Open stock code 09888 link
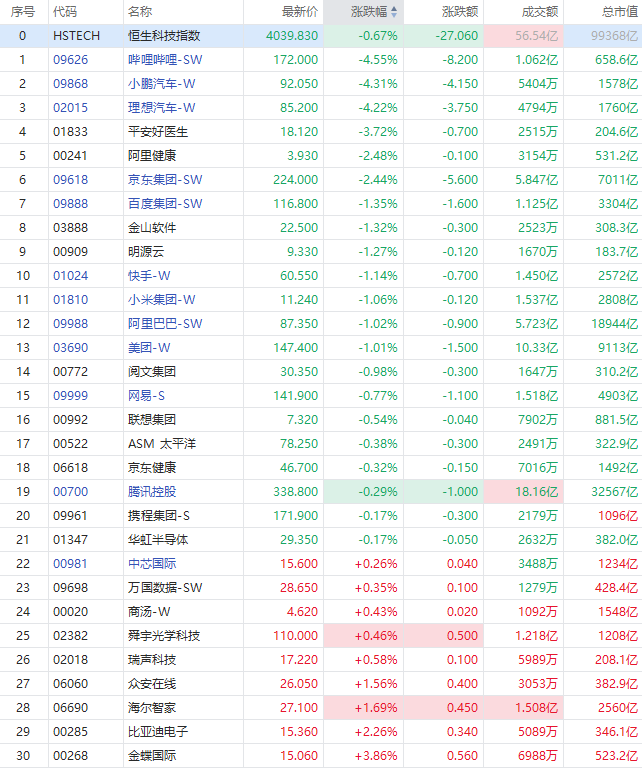The height and width of the screenshot is (769, 642). [x=71, y=204]
